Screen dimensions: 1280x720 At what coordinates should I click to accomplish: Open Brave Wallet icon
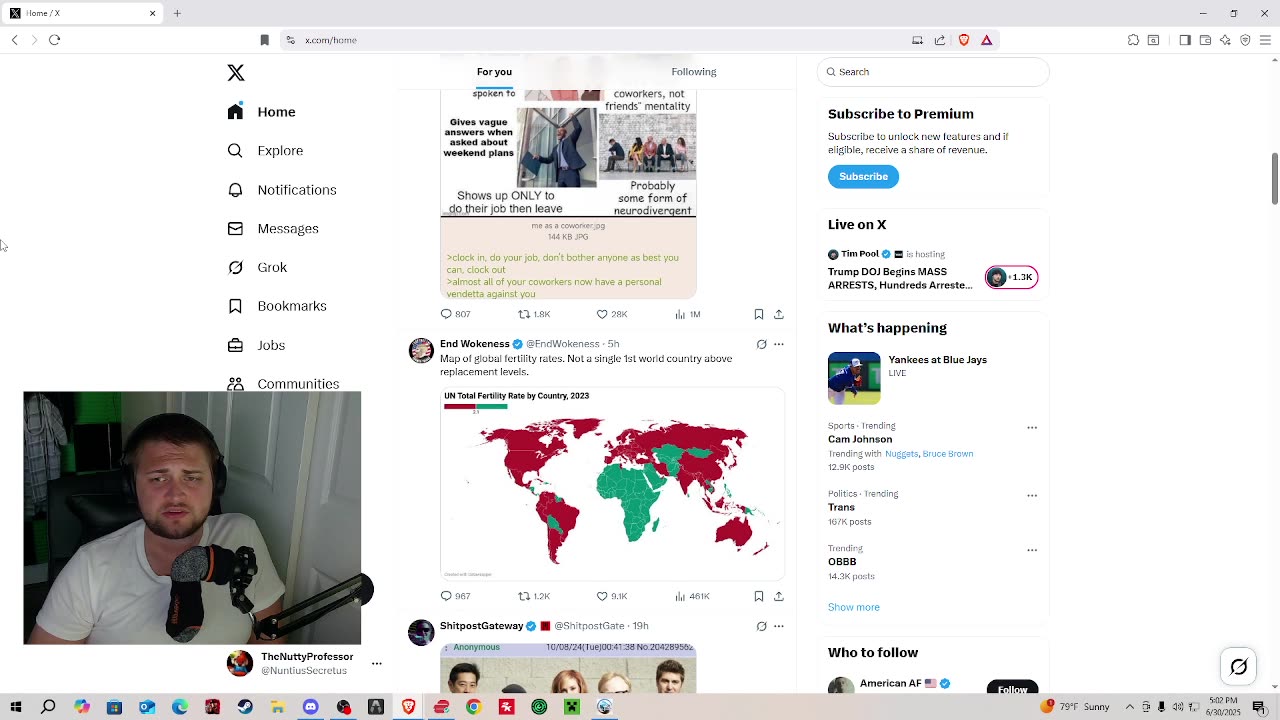[x=1205, y=40]
